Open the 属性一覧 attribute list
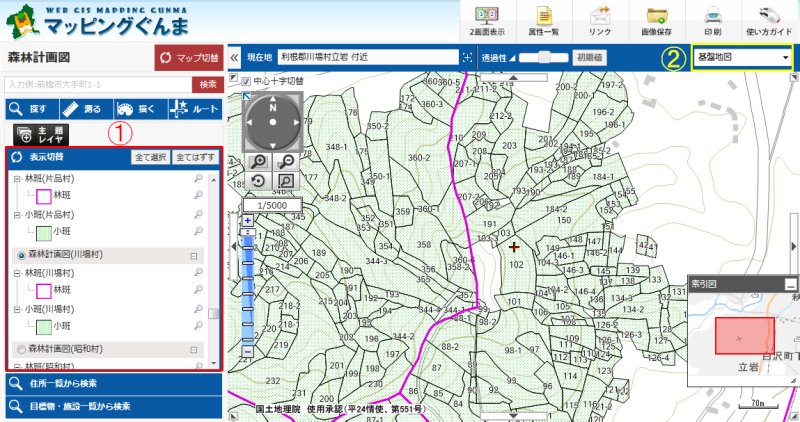Screen dimensions: 800x422 (544, 21)
